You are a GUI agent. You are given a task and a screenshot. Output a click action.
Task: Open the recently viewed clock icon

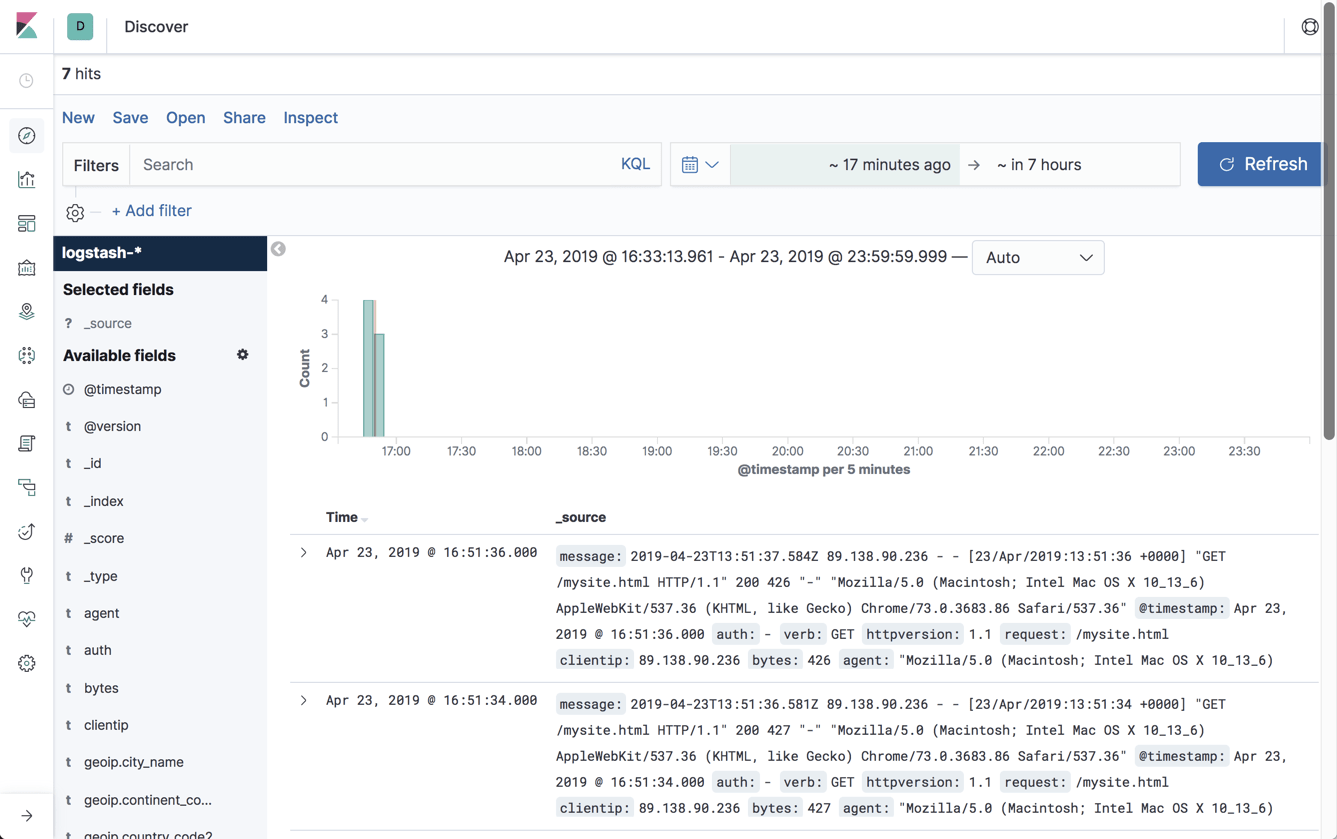tap(27, 80)
